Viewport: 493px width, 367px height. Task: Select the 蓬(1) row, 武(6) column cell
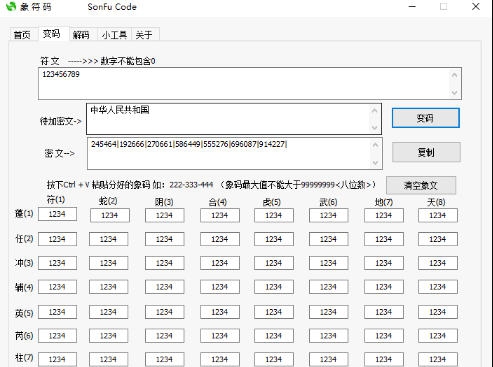329,215
